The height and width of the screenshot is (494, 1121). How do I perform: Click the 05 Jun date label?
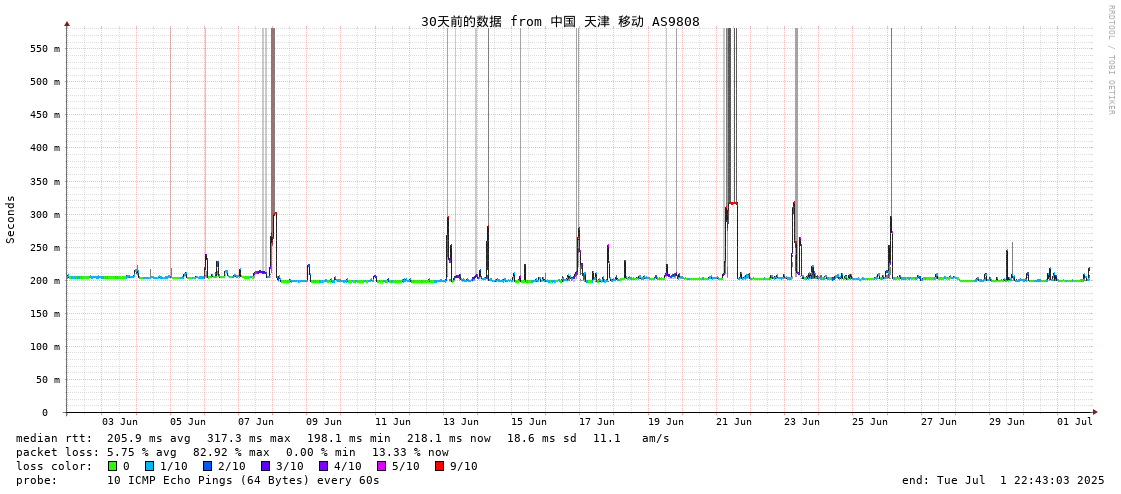pos(187,422)
